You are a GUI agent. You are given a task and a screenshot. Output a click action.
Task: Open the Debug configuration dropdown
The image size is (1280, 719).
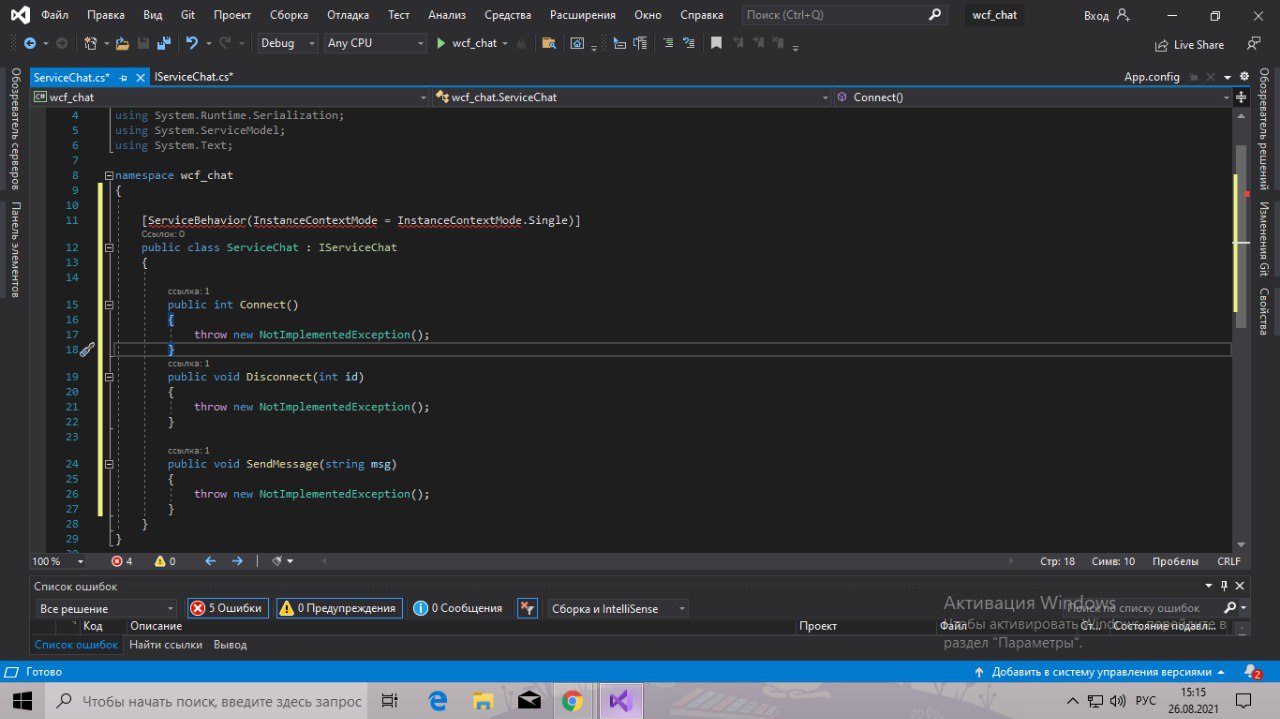287,44
